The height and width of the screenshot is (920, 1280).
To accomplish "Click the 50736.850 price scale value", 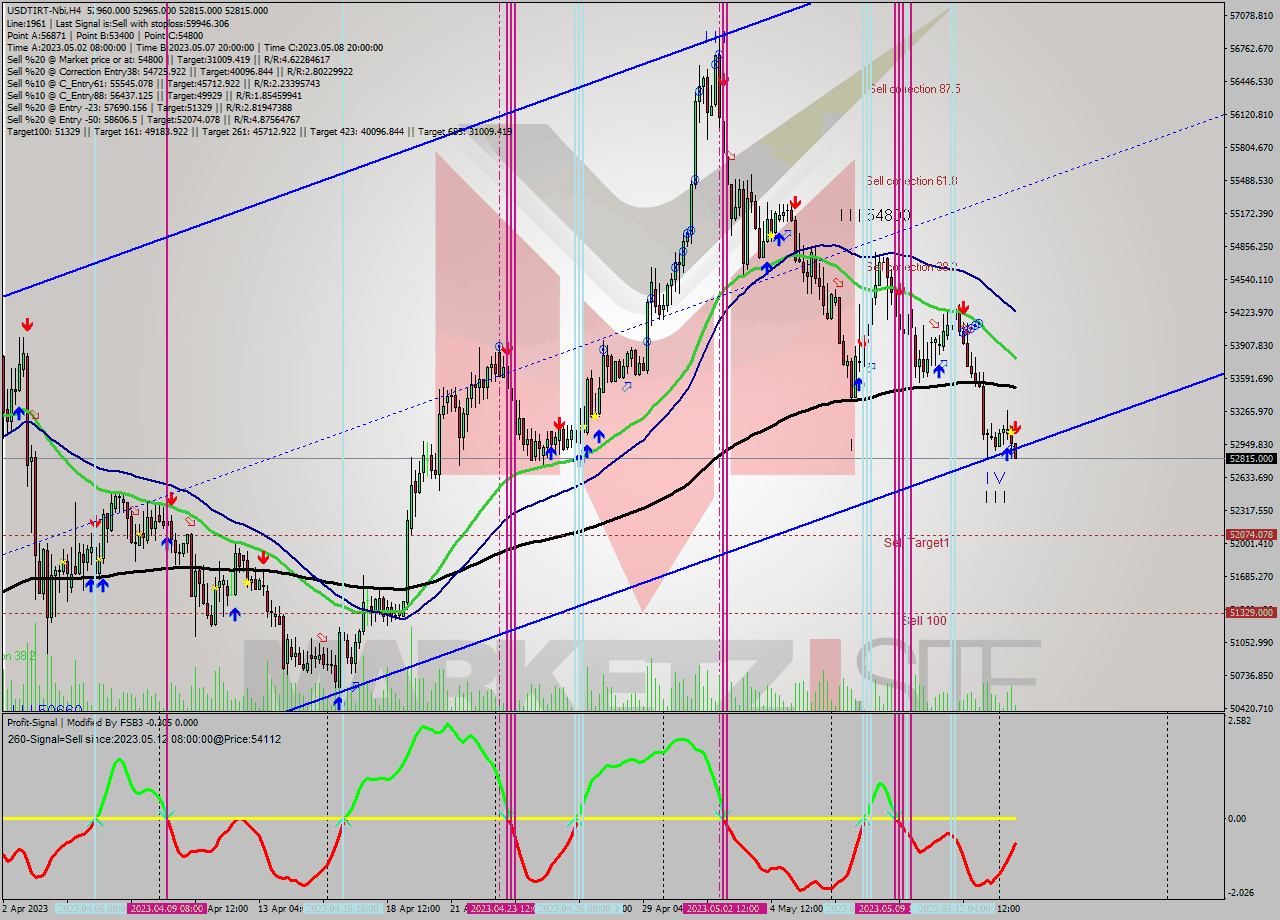I will 1251,676.
